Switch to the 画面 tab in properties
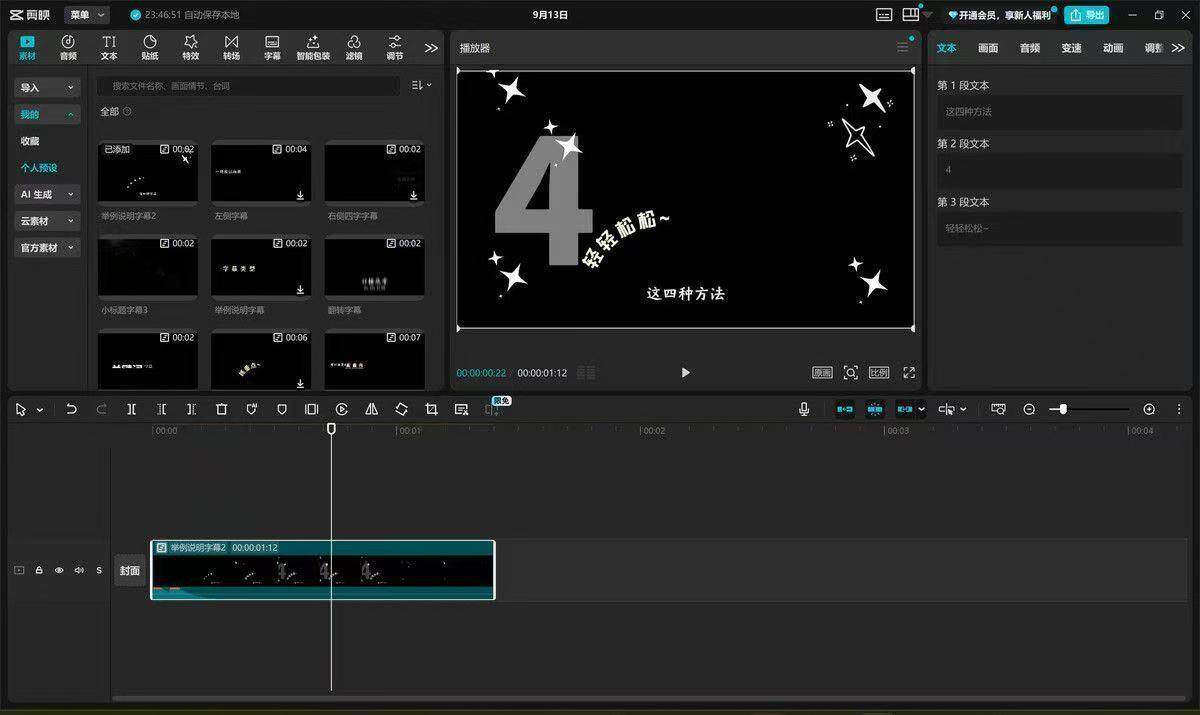1200x715 pixels. tap(988, 48)
